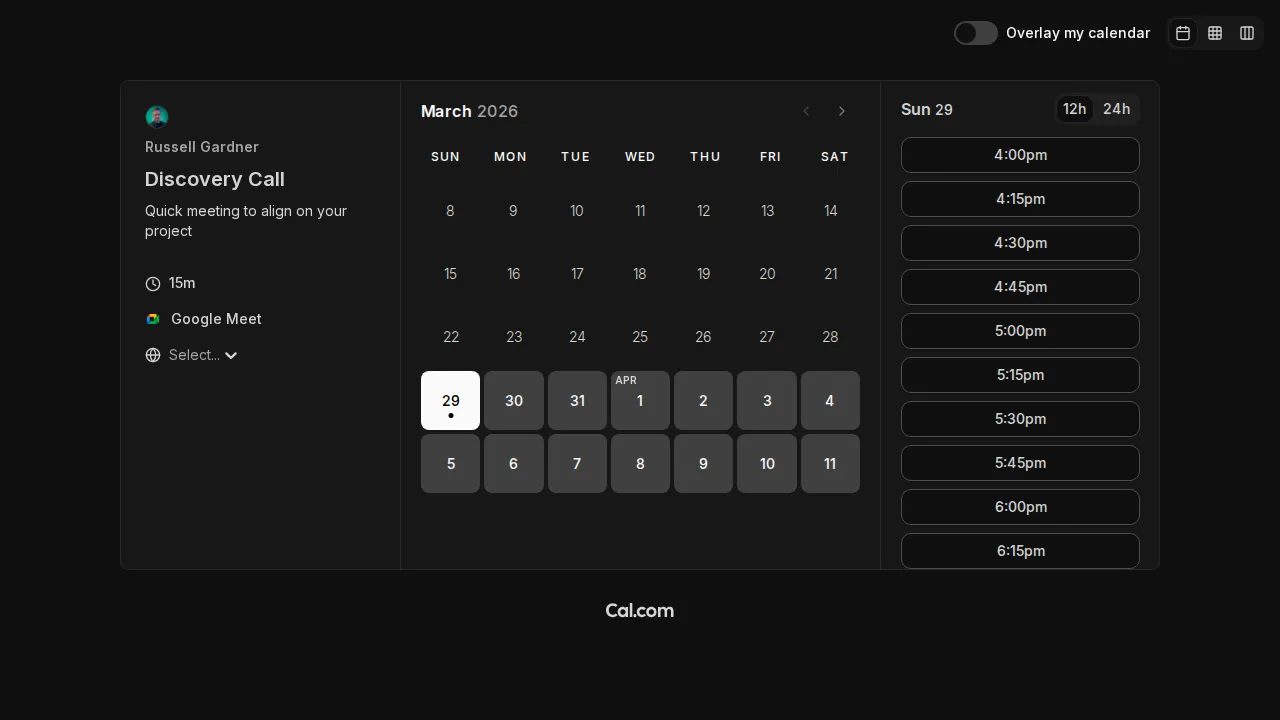Expand the chevron beside Select...

click(x=231, y=355)
